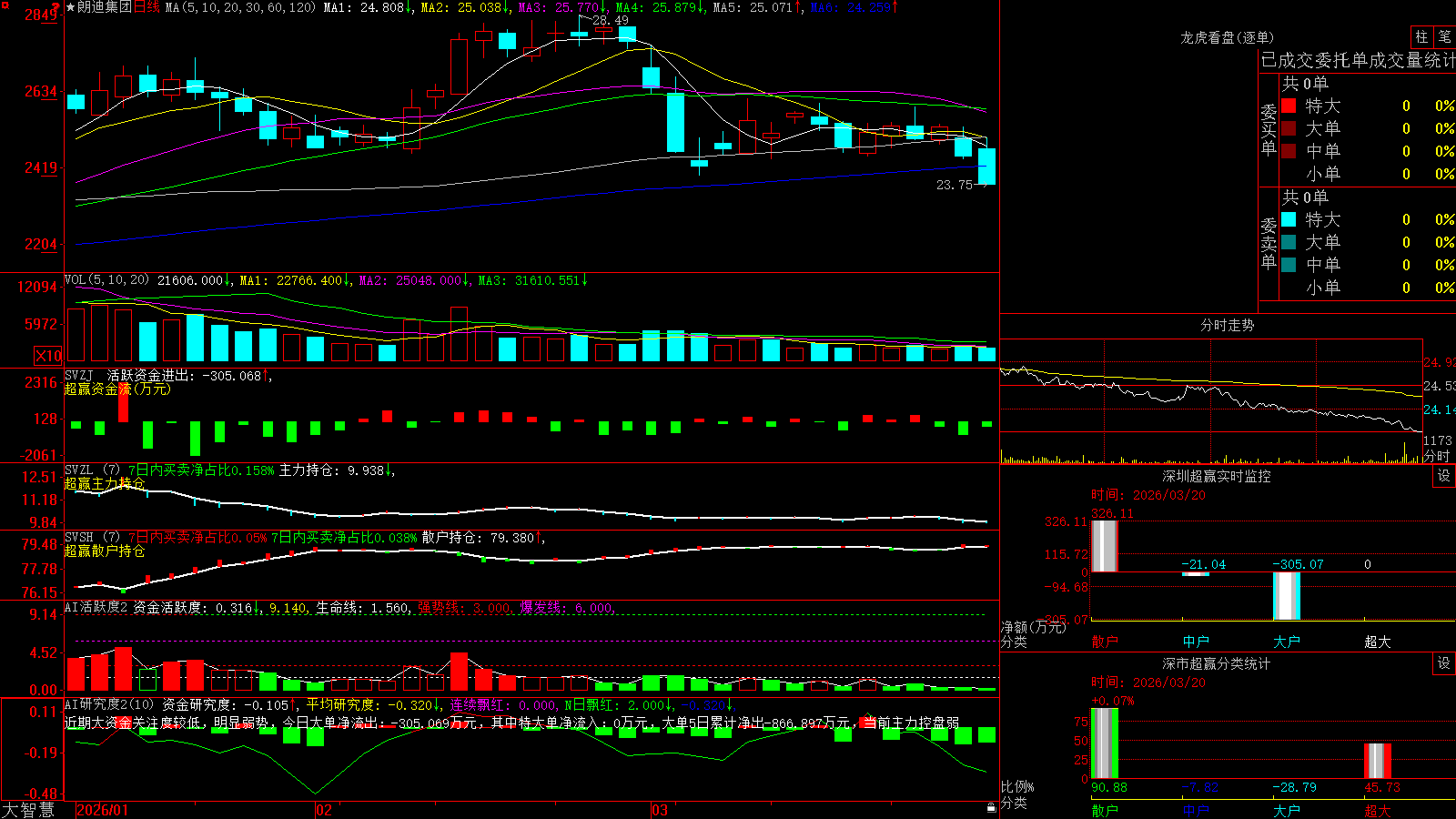Click the dark red 大单 swatch under 委买单

coord(1289,128)
